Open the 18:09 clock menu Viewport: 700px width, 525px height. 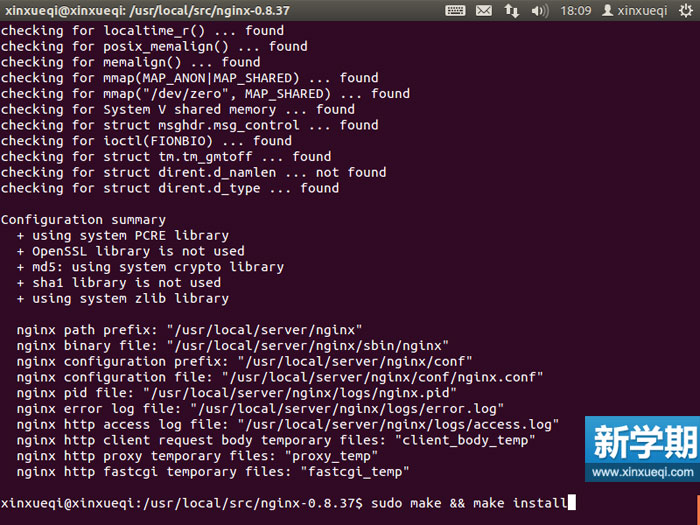coord(575,10)
